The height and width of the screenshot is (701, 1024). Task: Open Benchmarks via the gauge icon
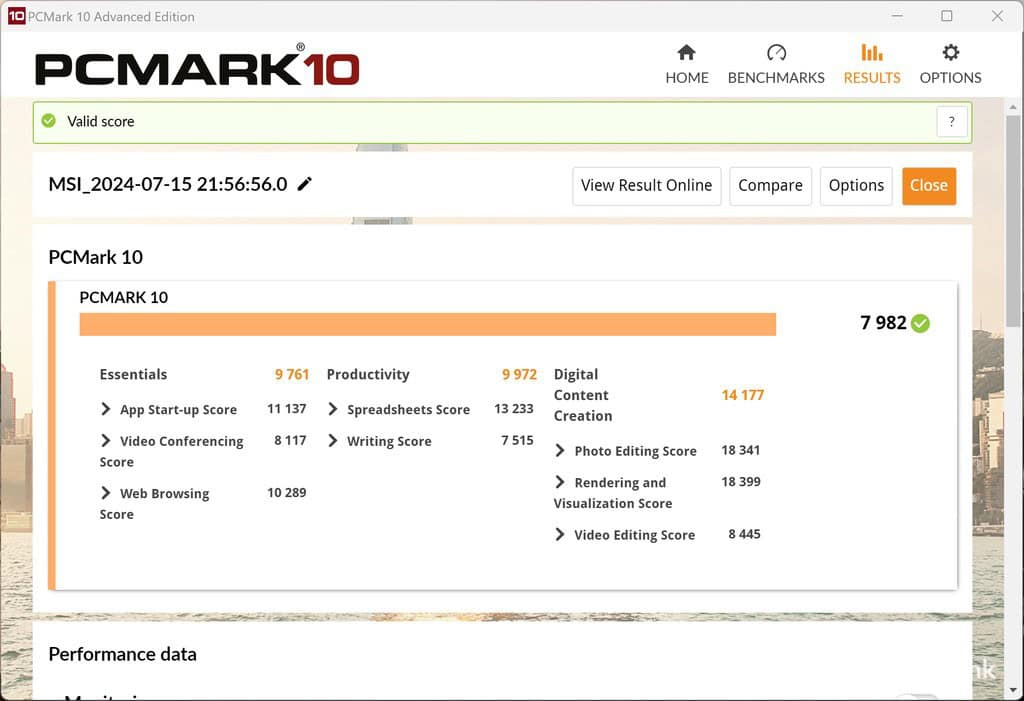click(x=776, y=53)
